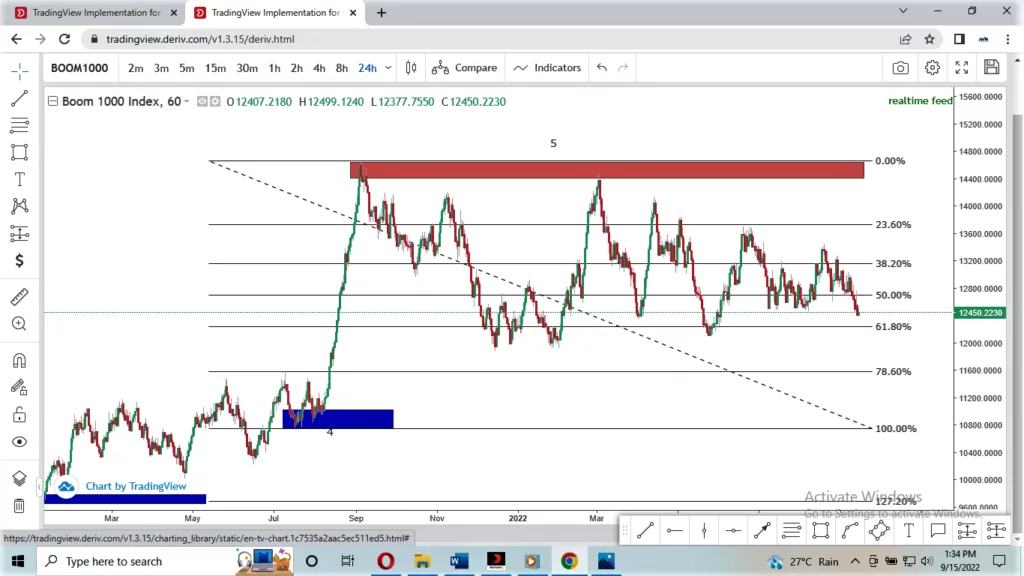Open Word from the taskbar
The height and width of the screenshot is (576, 1024).
click(459, 561)
